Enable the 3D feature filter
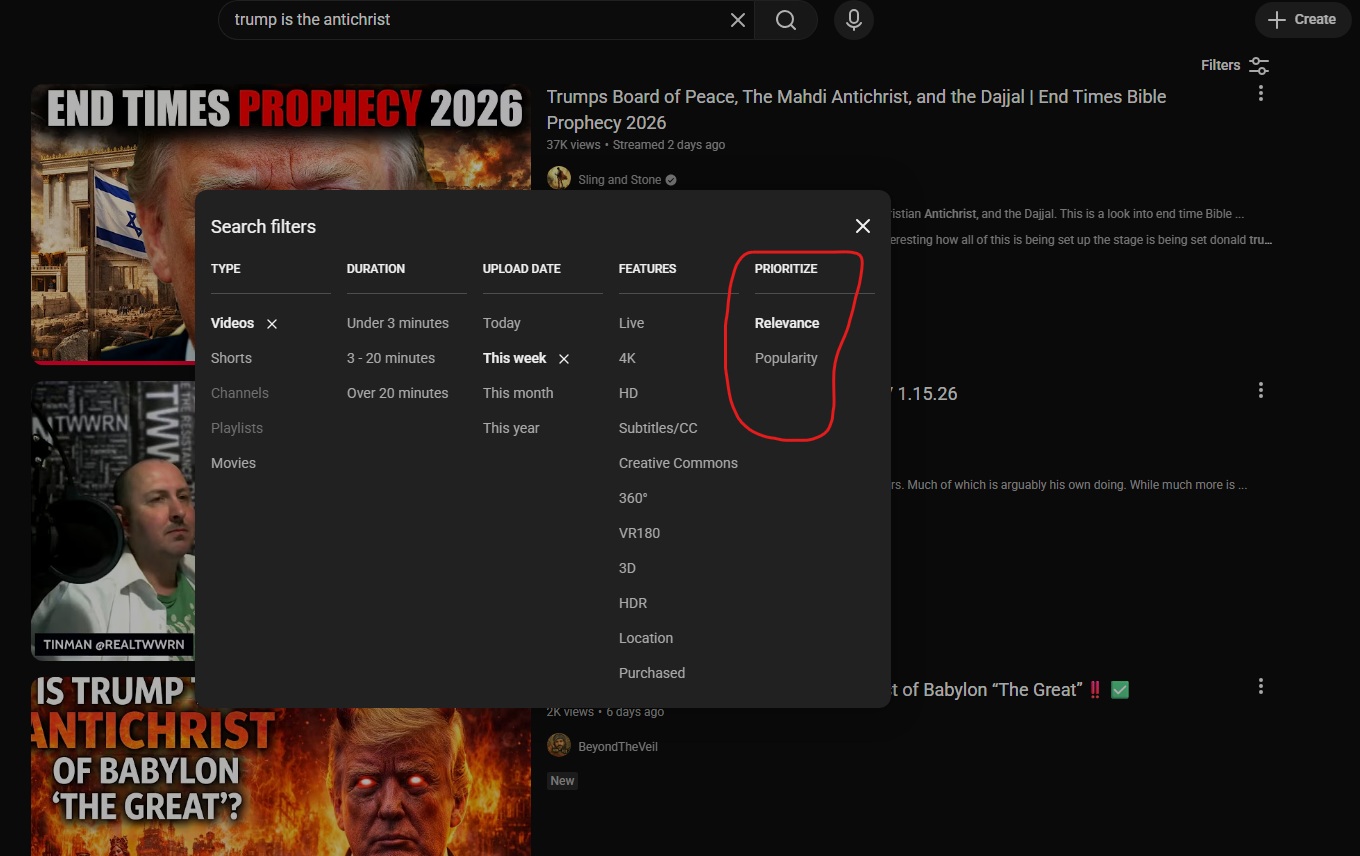The height and width of the screenshot is (856, 1360). click(627, 568)
